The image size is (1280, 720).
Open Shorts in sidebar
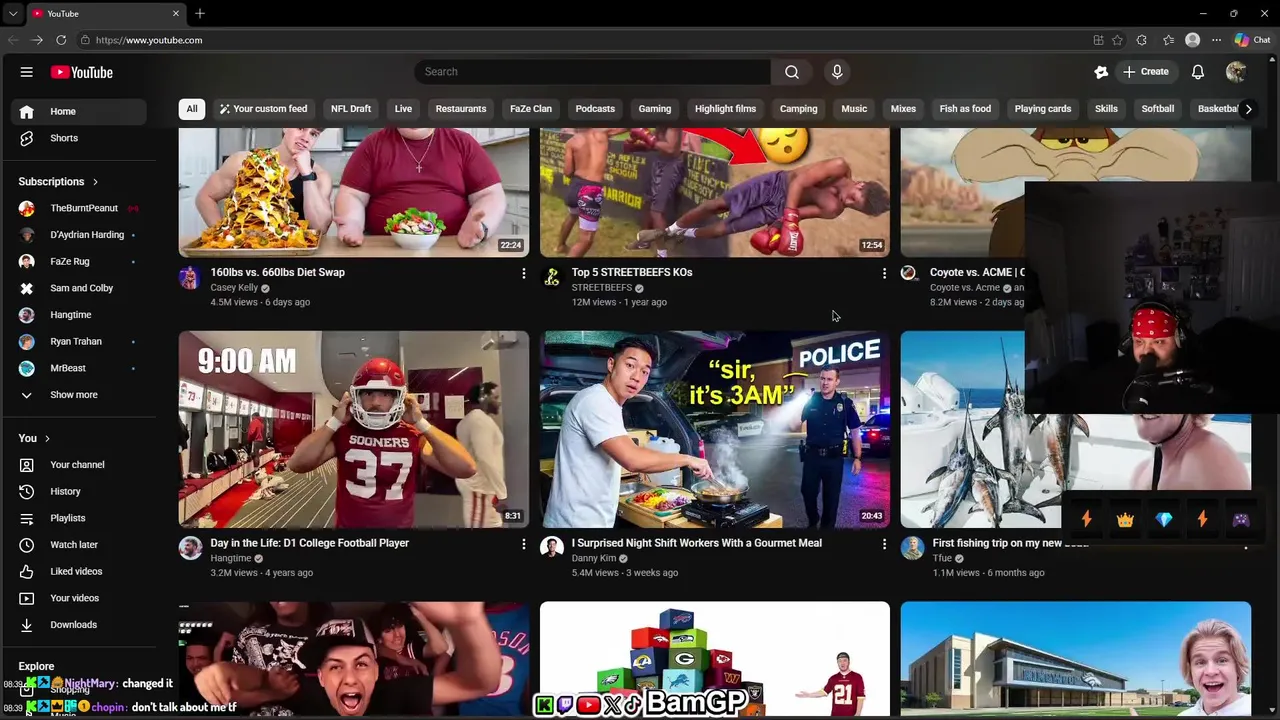[78, 138]
